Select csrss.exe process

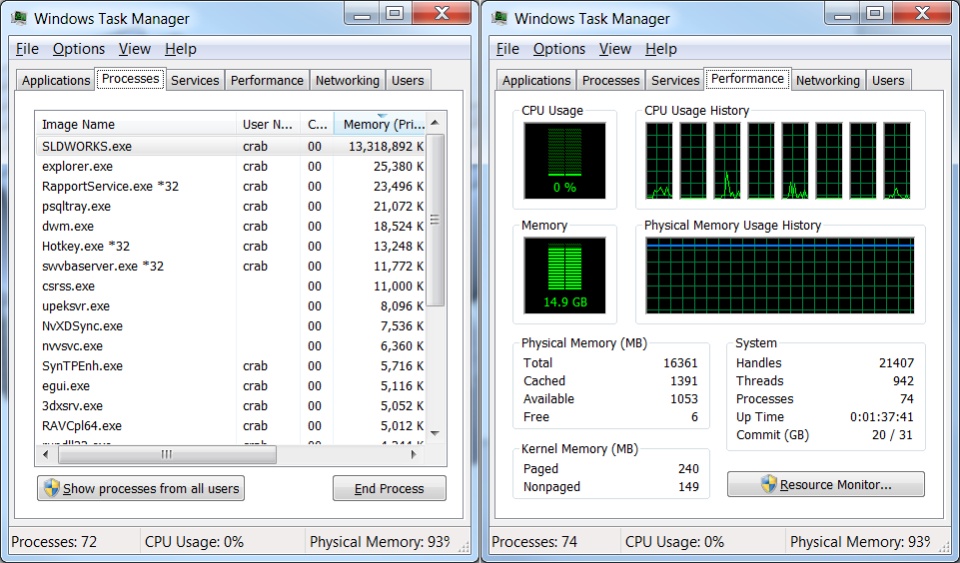[x=230, y=286]
